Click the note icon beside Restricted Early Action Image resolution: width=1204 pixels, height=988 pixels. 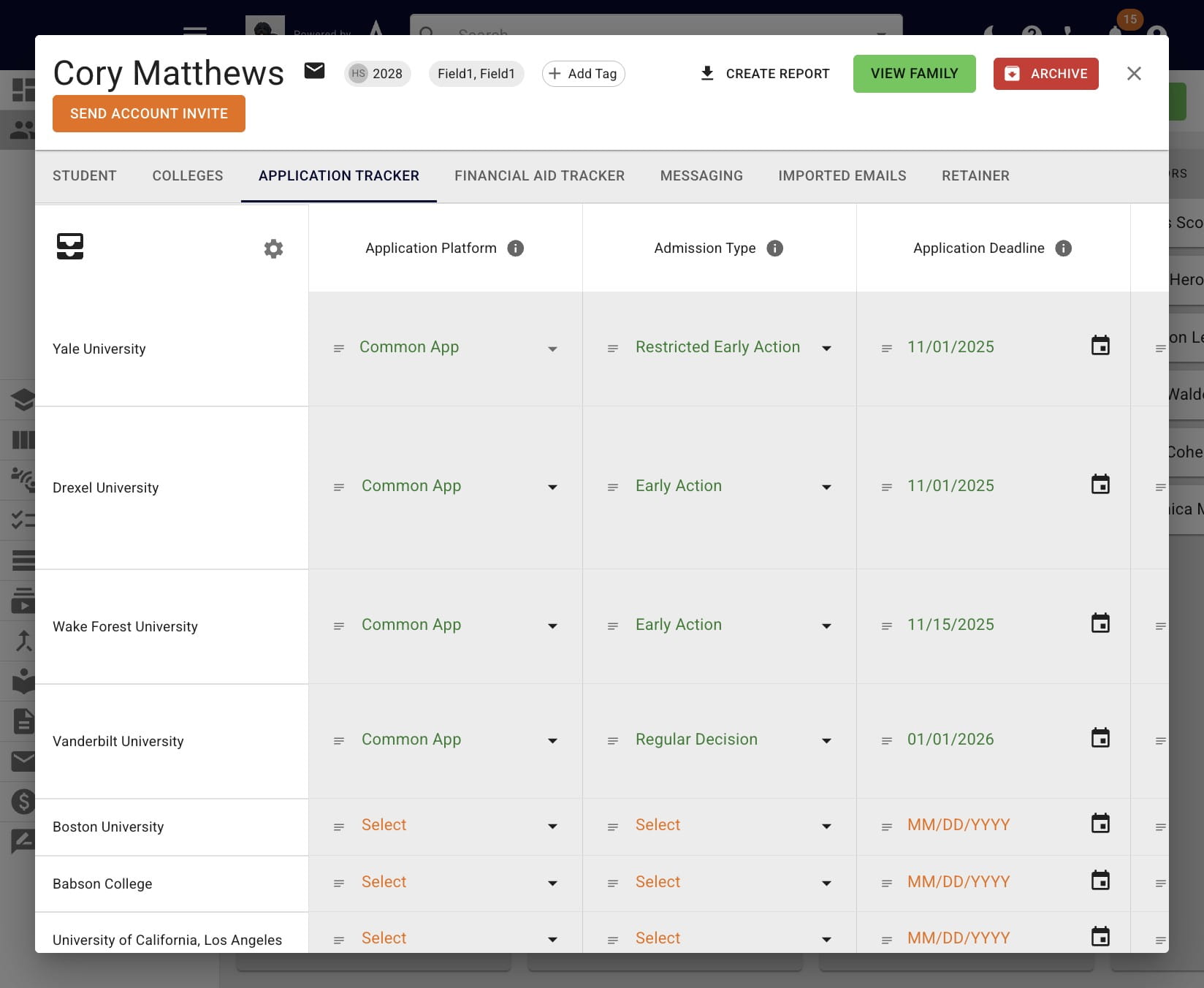613,349
